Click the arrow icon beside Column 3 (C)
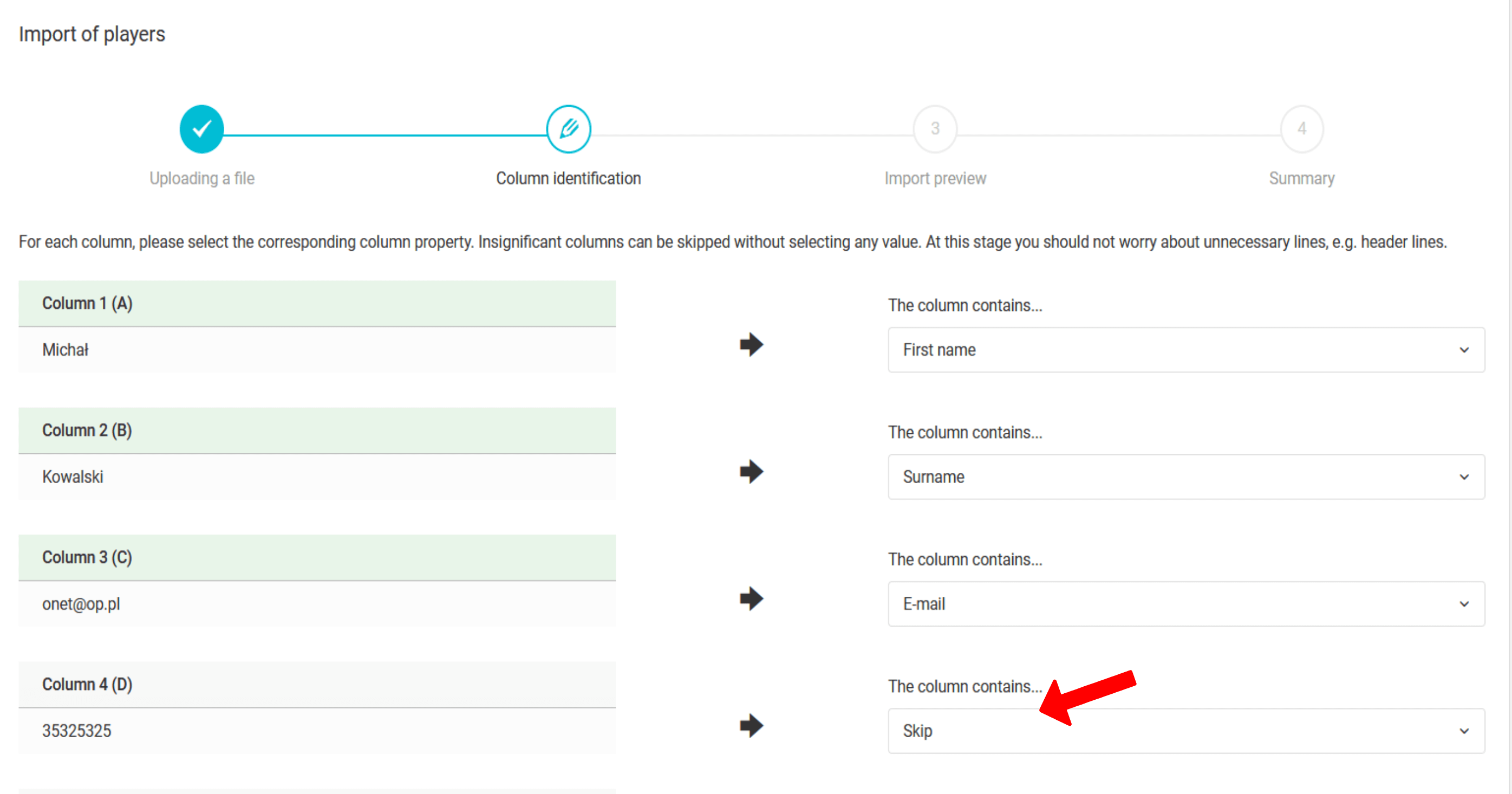The width and height of the screenshot is (1512, 794). [x=751, y=598]
